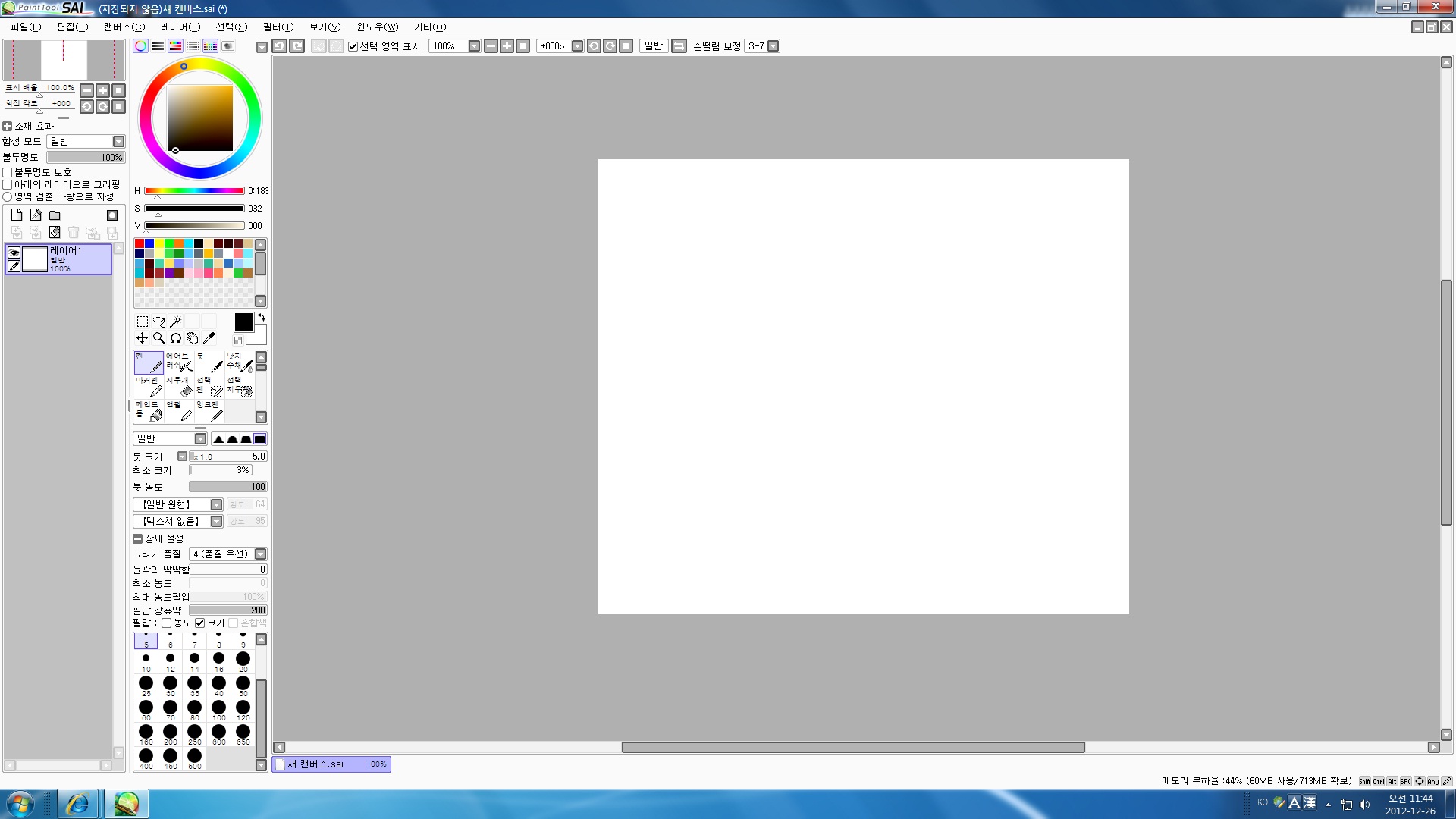This screenshot has width=1456, height=819.
Task: Select the Paint Bucket (페인트 통) tool
Action: click(x=149, y=411)
